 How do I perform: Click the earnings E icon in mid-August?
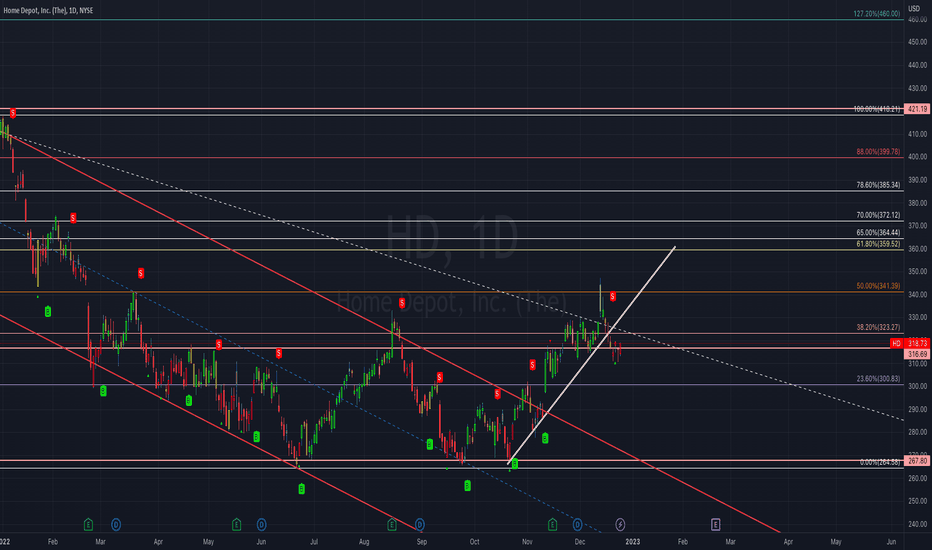[x=392, y=524]
